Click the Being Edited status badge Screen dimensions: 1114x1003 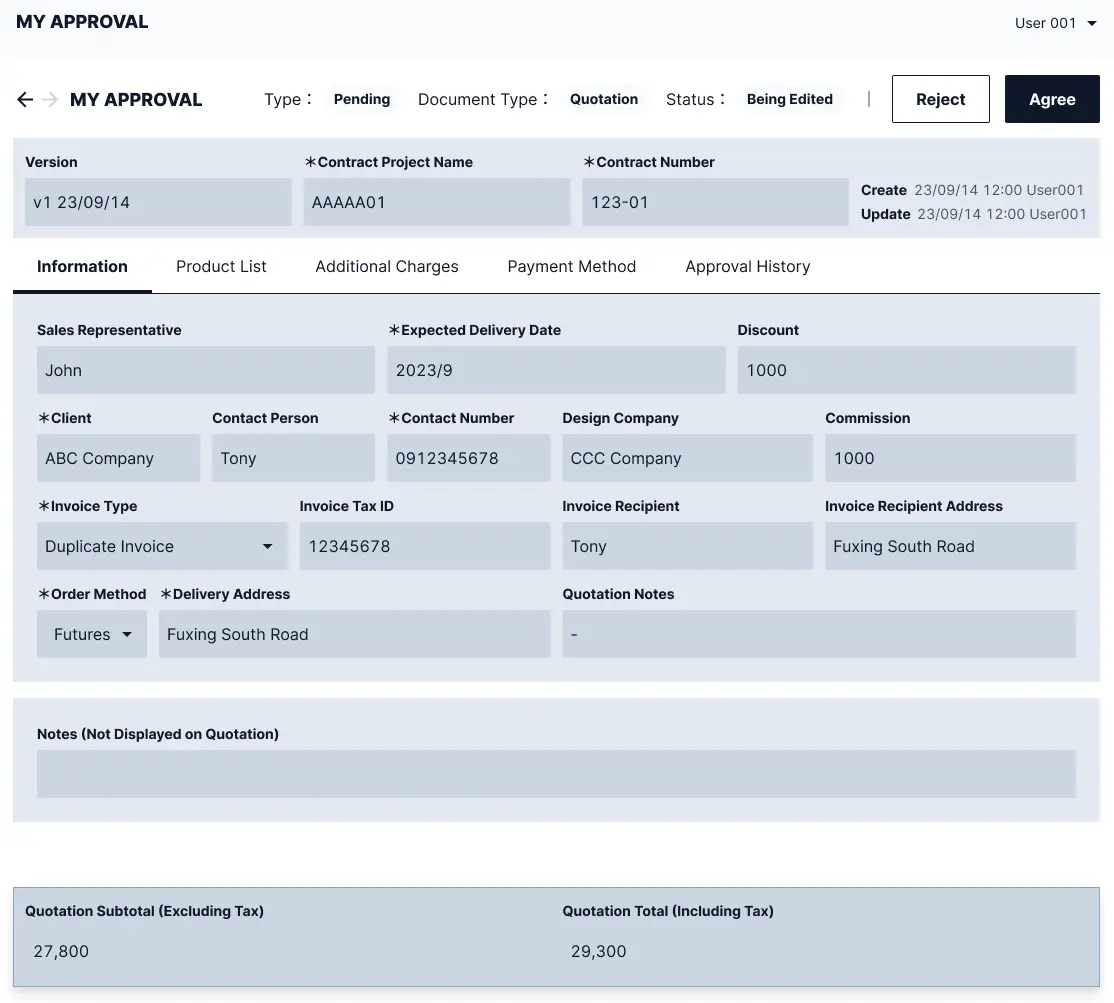790,99
